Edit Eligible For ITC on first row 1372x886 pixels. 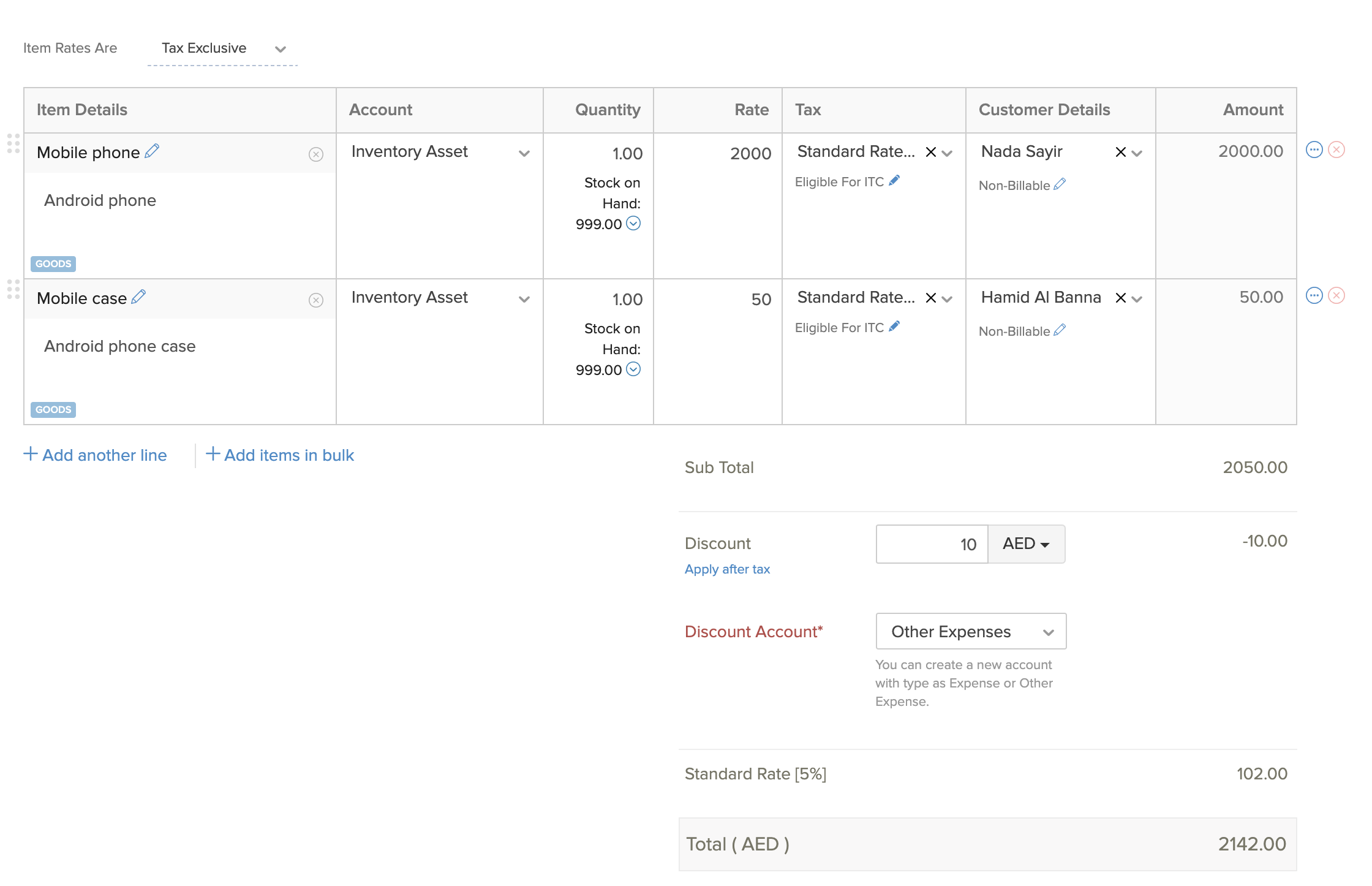pyautogui.click(x=894, y=181)
